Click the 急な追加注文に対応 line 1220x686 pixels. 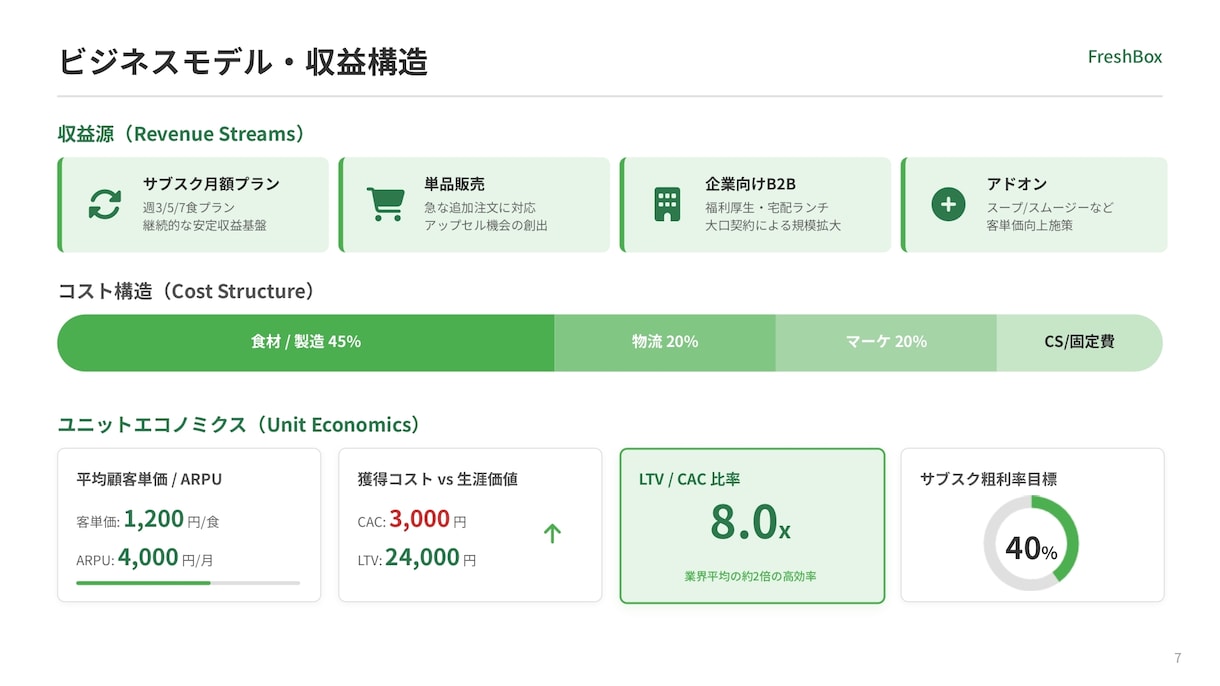pyautogui.click(x=480, y=207)
